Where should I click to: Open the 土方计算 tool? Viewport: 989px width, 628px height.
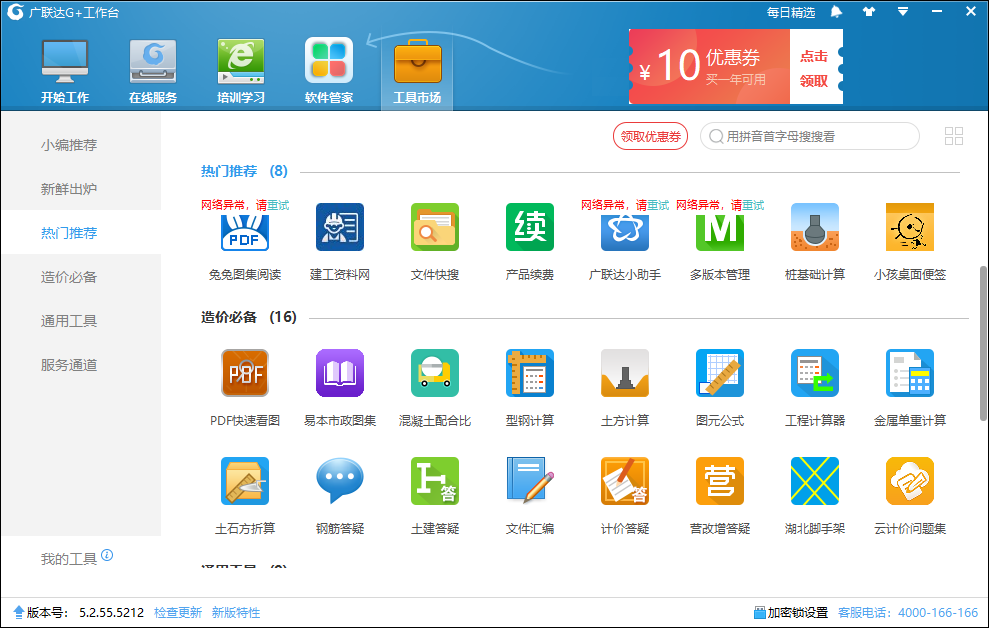click(625, 373)
